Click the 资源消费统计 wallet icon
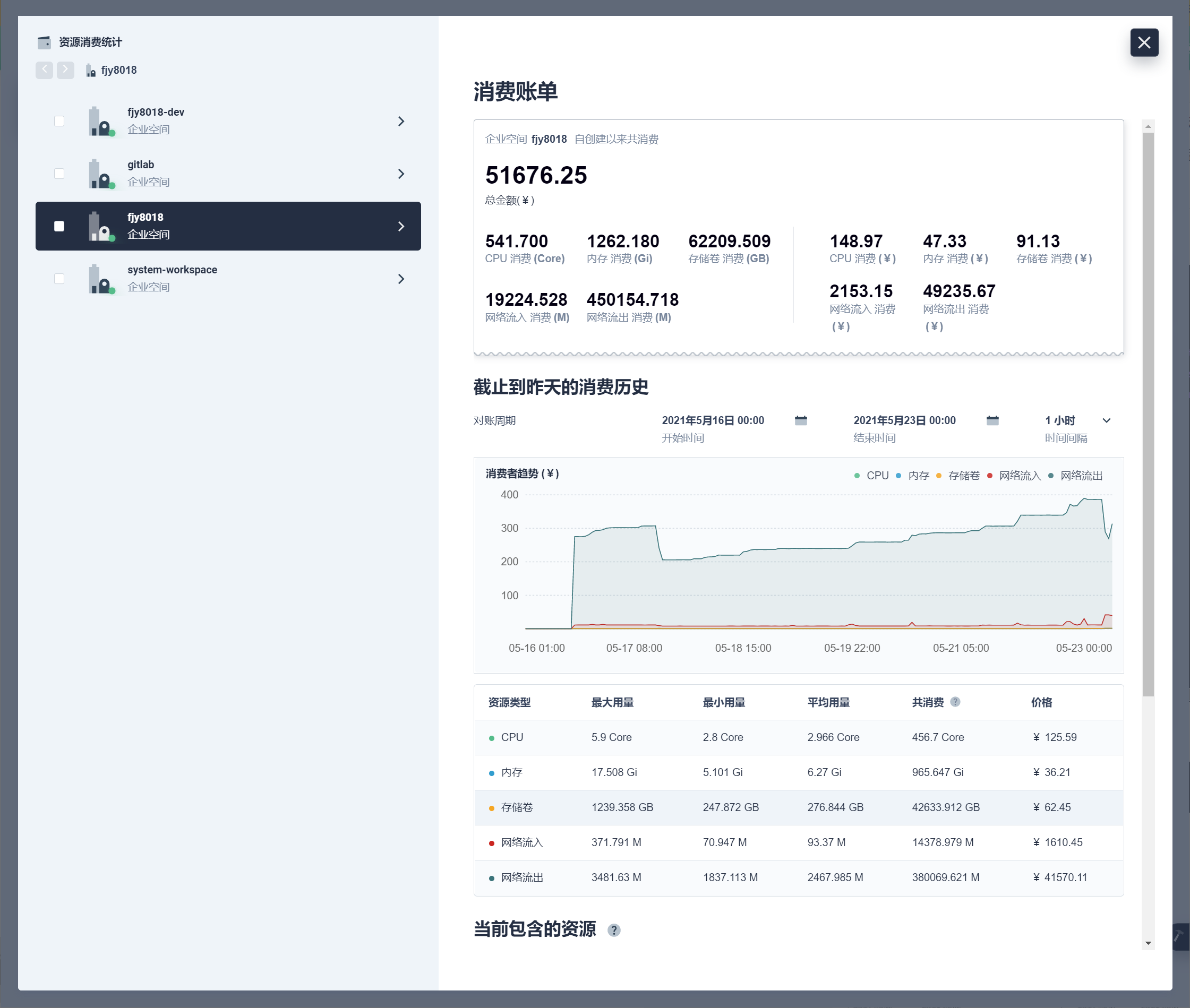 44,42
